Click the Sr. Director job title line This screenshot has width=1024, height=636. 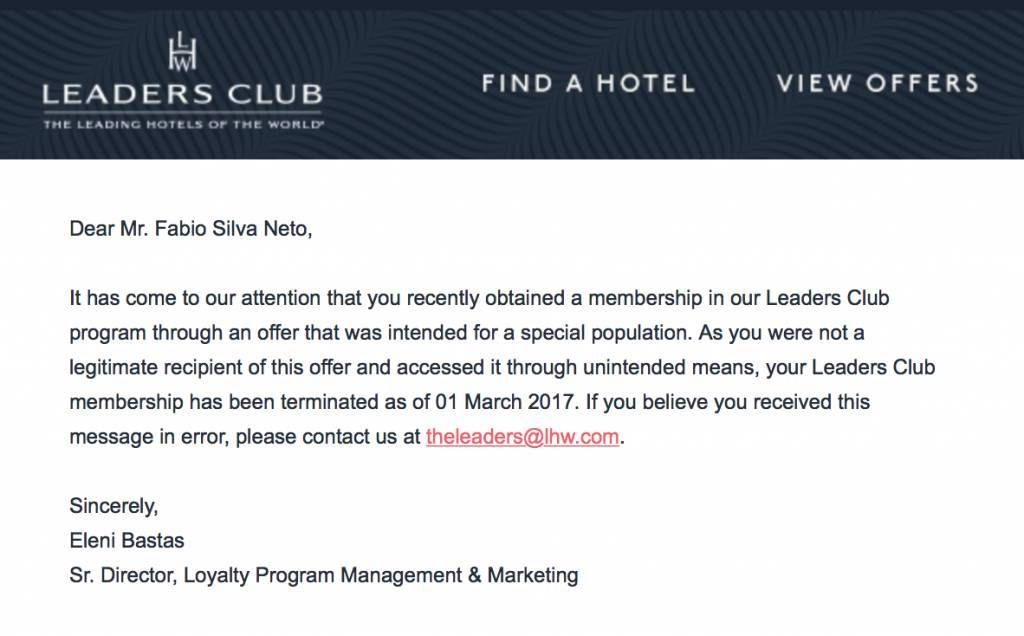point(324,575)
